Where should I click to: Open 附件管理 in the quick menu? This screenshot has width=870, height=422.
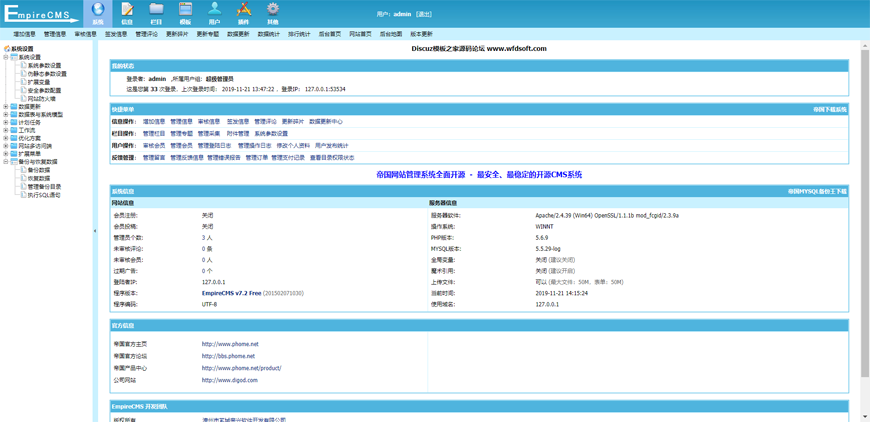point(238,134)
